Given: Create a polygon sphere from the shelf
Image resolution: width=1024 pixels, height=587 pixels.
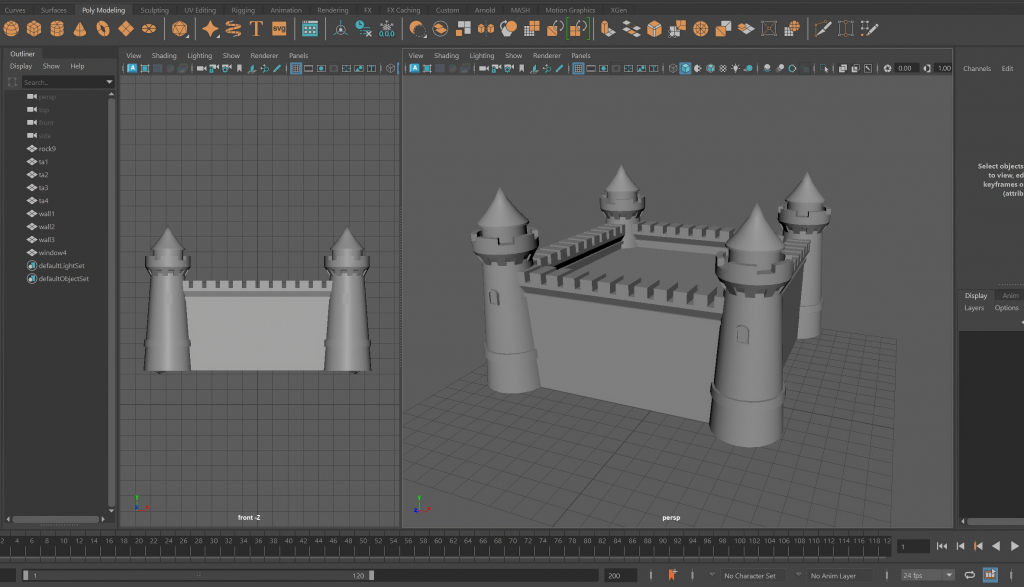Looking at the screenshot, I should click(13, 29).
